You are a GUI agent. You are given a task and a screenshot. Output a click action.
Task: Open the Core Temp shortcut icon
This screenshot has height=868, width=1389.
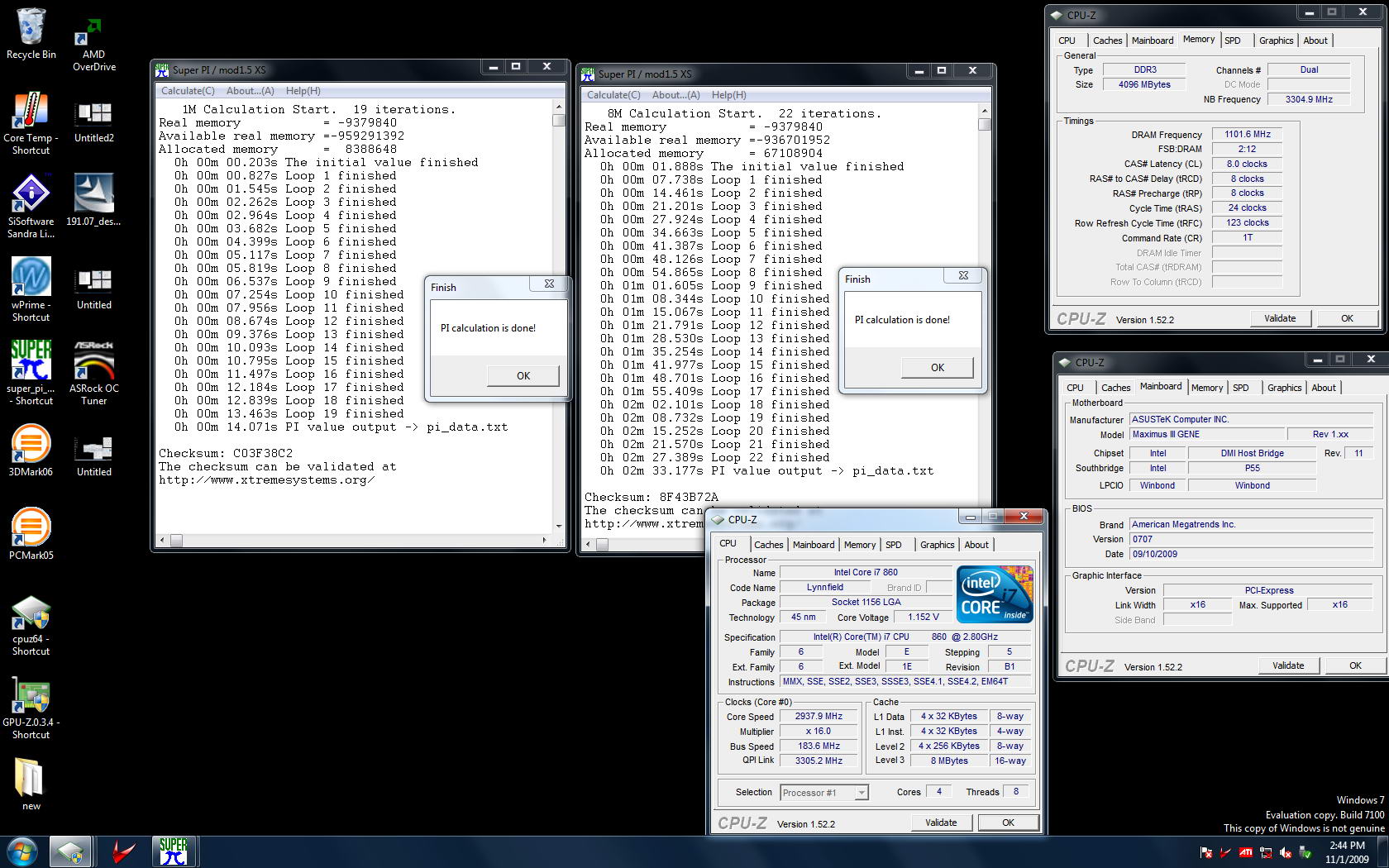pyautogui.click(x=31, y=122)
